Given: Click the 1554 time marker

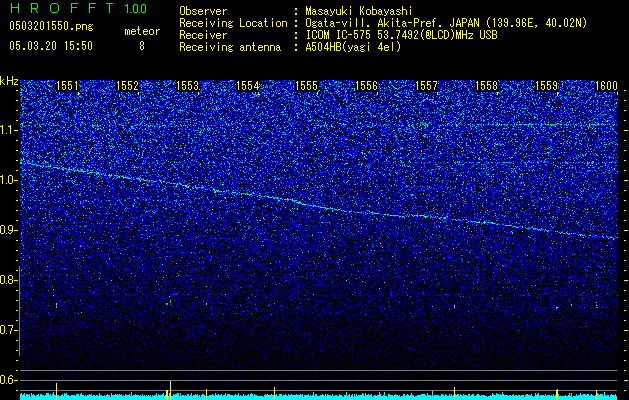Looking at the screenshot, I should (248, 85).
